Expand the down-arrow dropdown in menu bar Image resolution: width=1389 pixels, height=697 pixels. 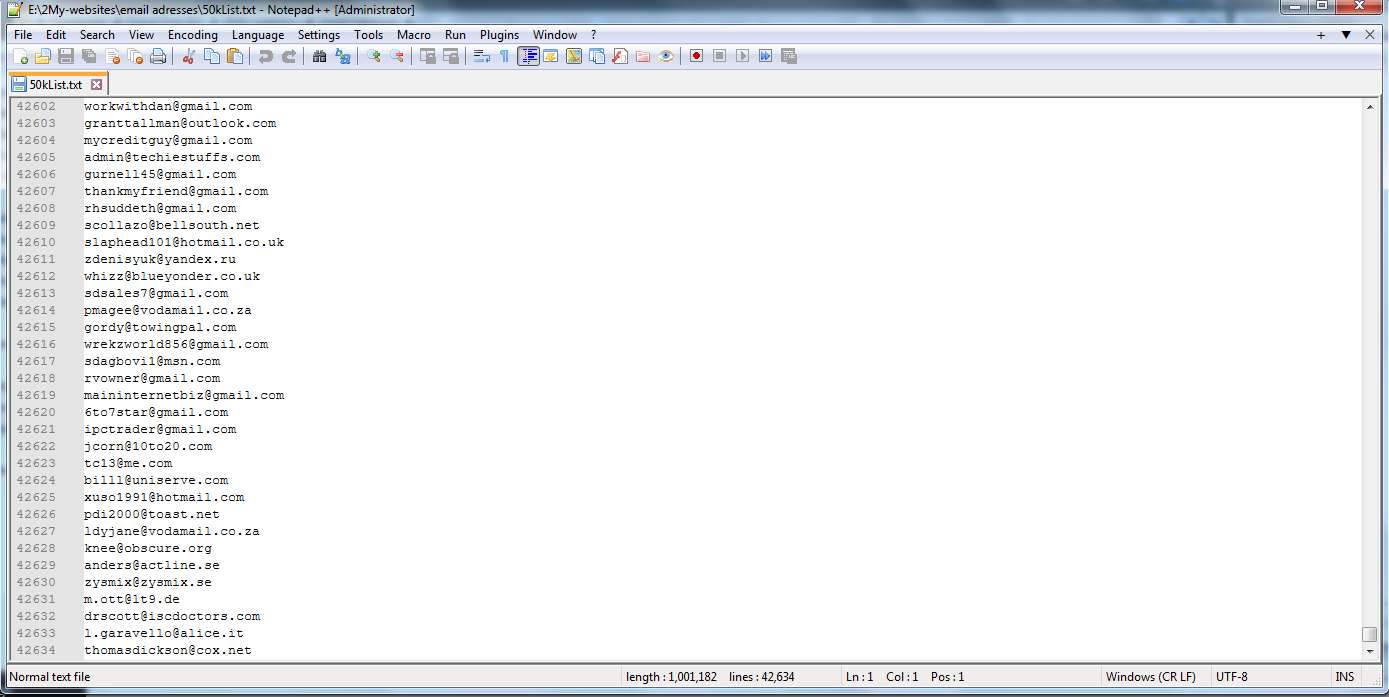[x=1346, y=35]
